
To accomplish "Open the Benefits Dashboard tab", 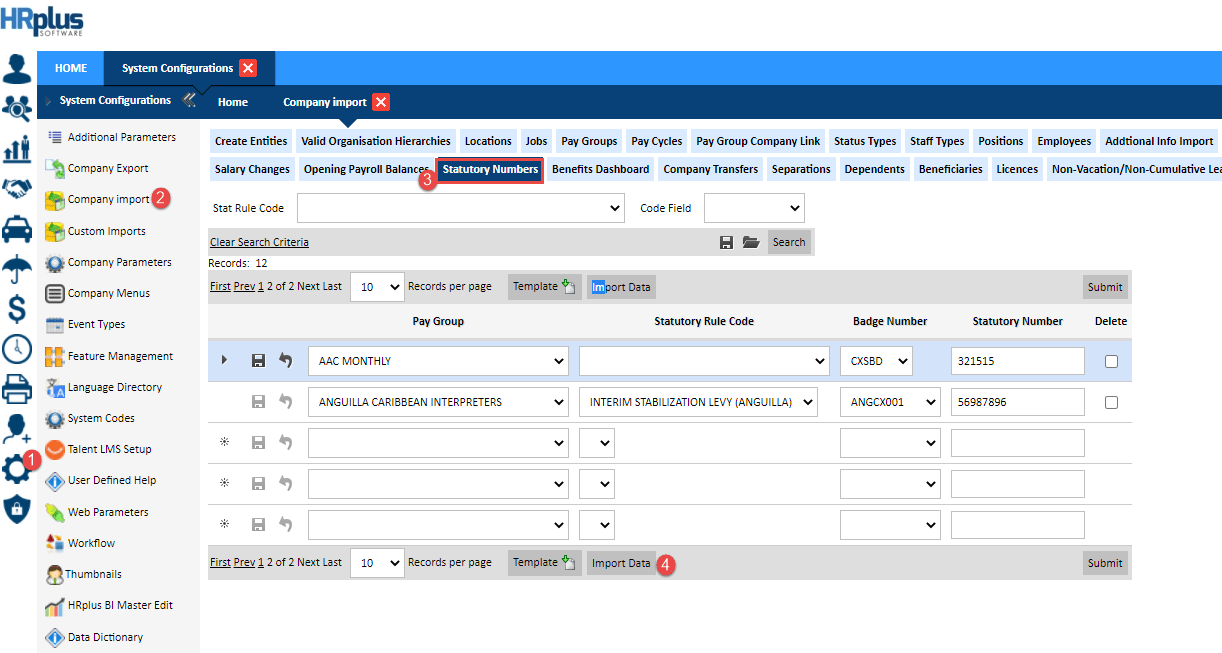I will tap(600, 169).
